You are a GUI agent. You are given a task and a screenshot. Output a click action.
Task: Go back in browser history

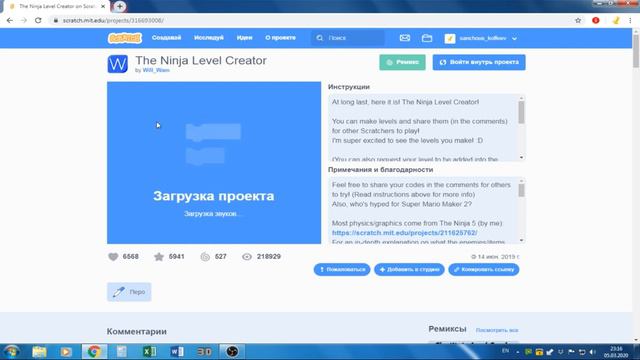coord(10,20)
